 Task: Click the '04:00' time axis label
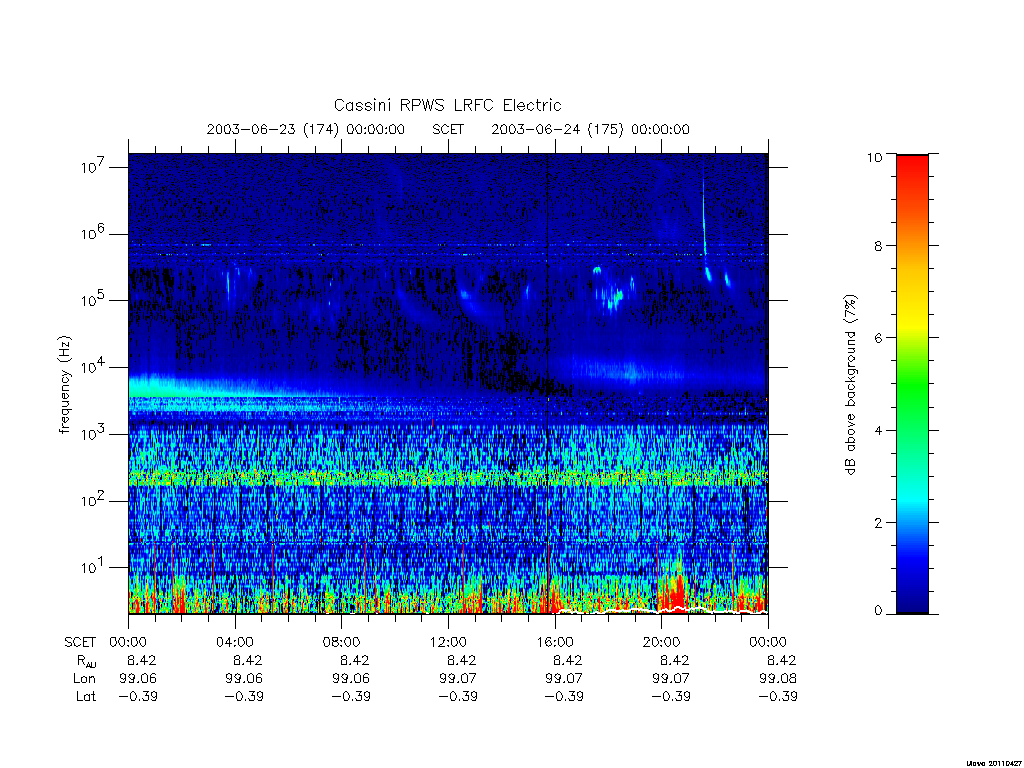click(x=235, y=642)
